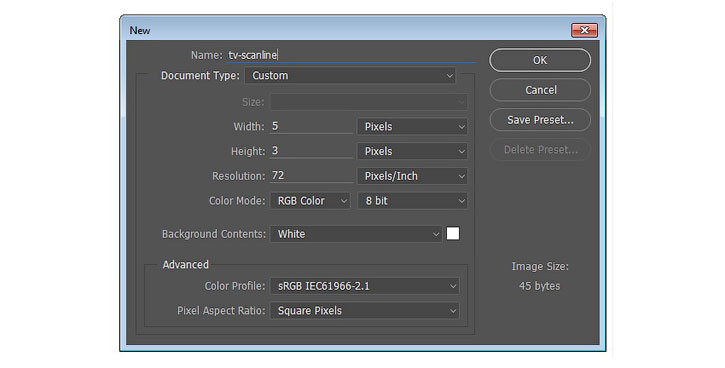Viewport: 725px width, 368px height.
Task: Close the New dialog with the X
Action: tap(584, 31)
